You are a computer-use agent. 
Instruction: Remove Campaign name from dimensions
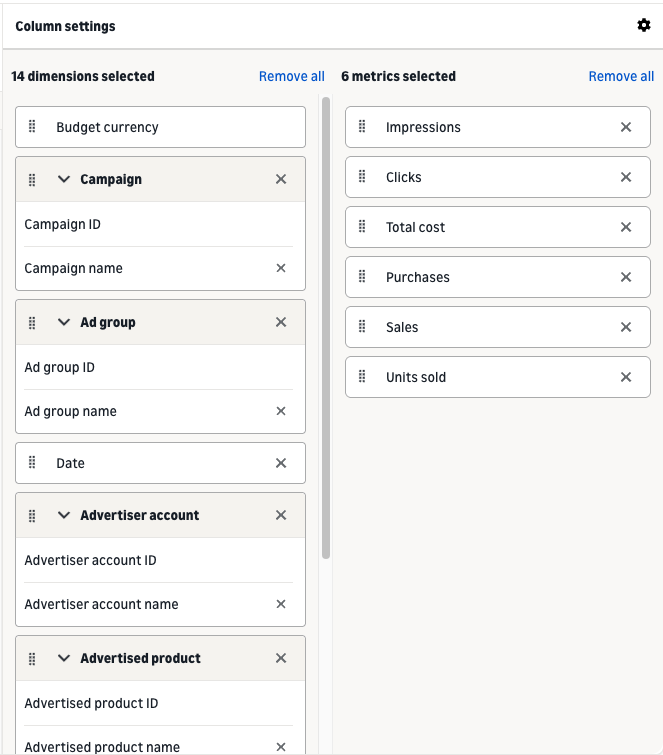click(x=281, y=268)
